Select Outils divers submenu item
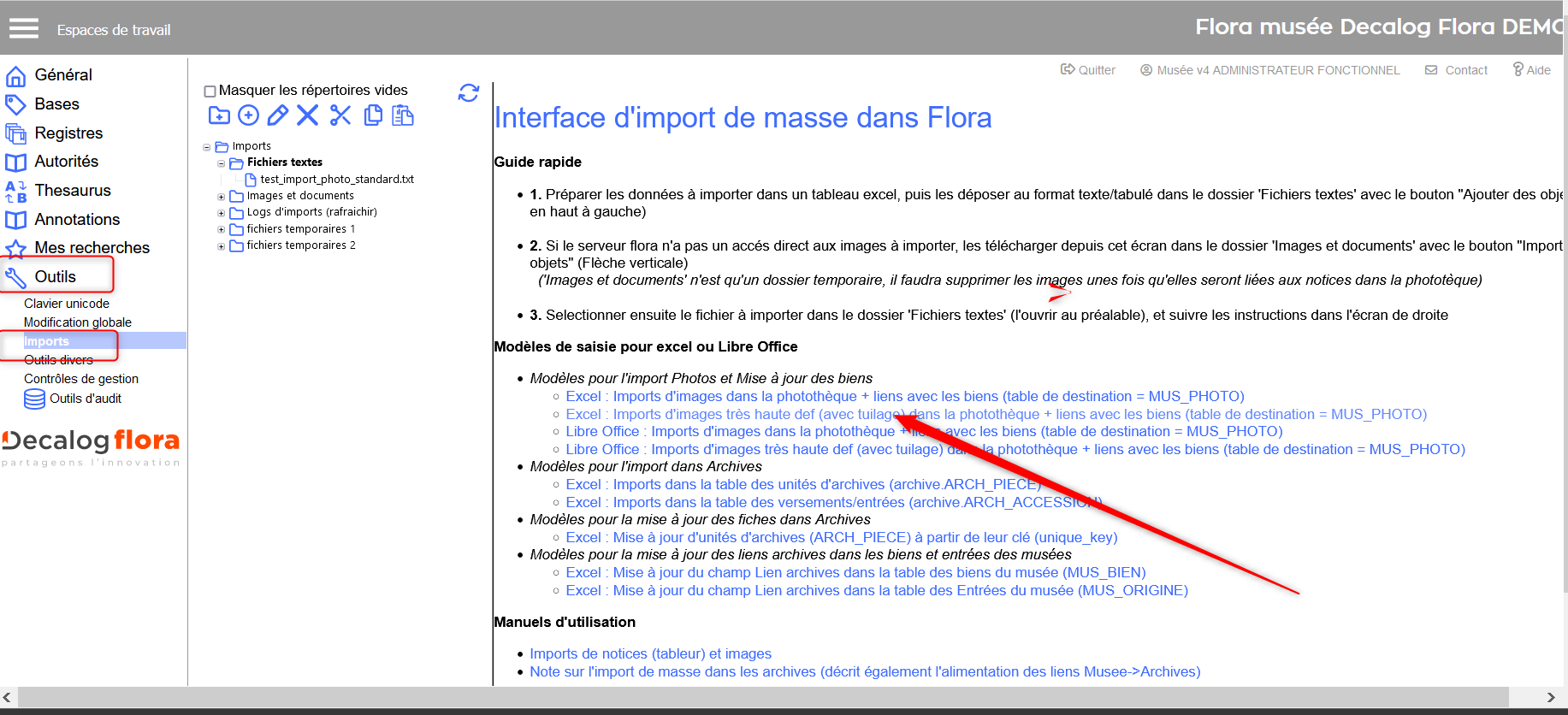The height and width of the screenshot is (715, 1568). [x=58, y=360]
